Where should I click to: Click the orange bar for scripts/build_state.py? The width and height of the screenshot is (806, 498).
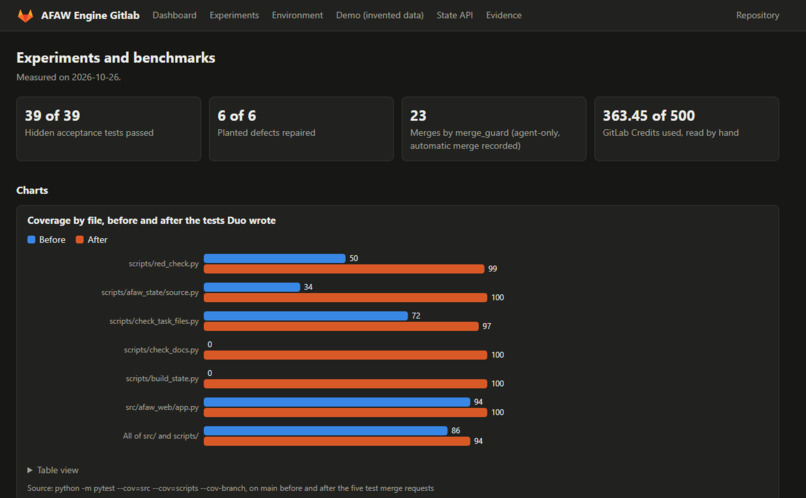pyautogui.click(x=345, y=384)
